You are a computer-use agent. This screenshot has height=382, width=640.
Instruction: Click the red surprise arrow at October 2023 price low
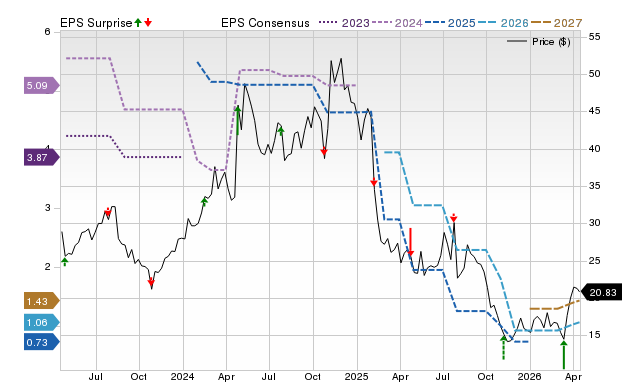151,282
